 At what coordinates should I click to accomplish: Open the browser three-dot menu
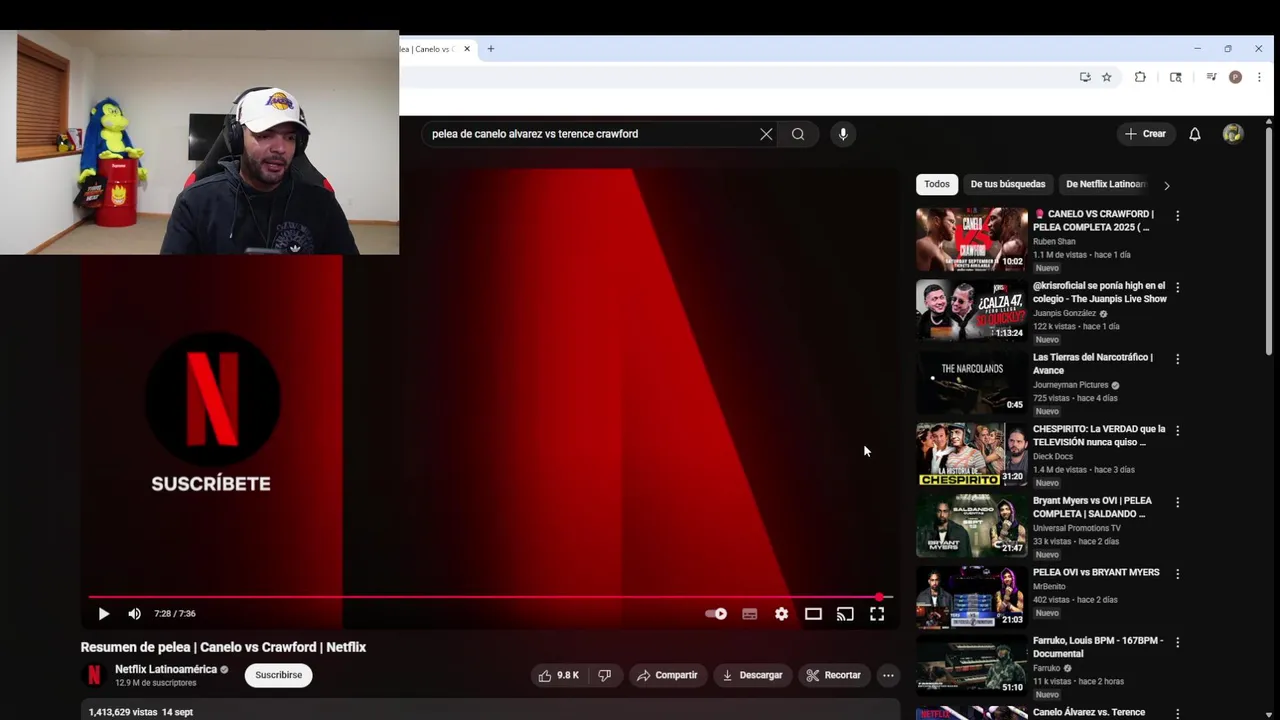point(1259,77)
